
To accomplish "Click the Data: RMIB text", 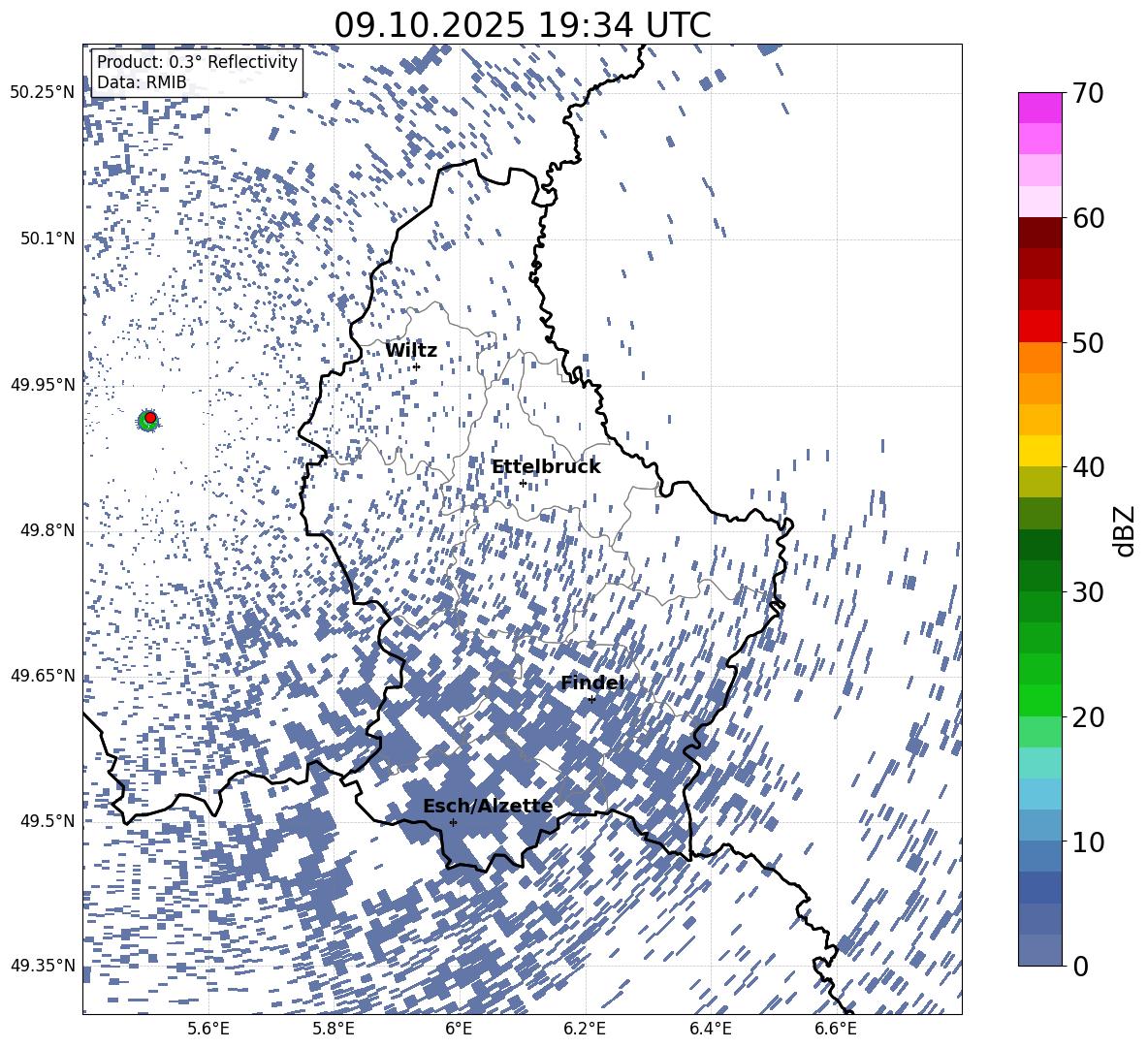I will [142, 82].
